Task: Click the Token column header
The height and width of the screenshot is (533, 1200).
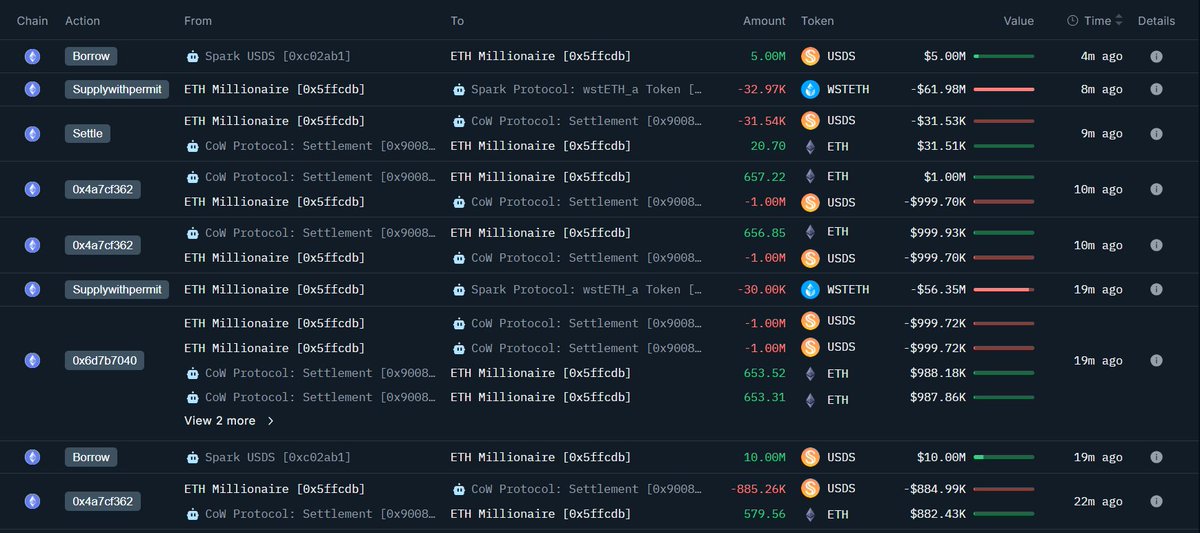Action: coord(817,21)
